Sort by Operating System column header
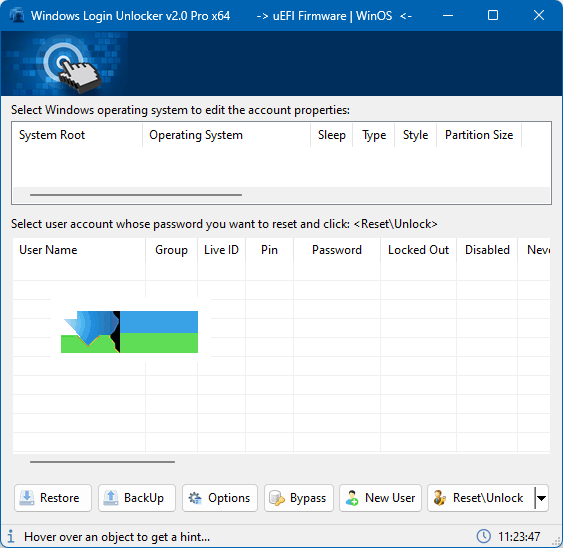 click(x=227, y=135)
